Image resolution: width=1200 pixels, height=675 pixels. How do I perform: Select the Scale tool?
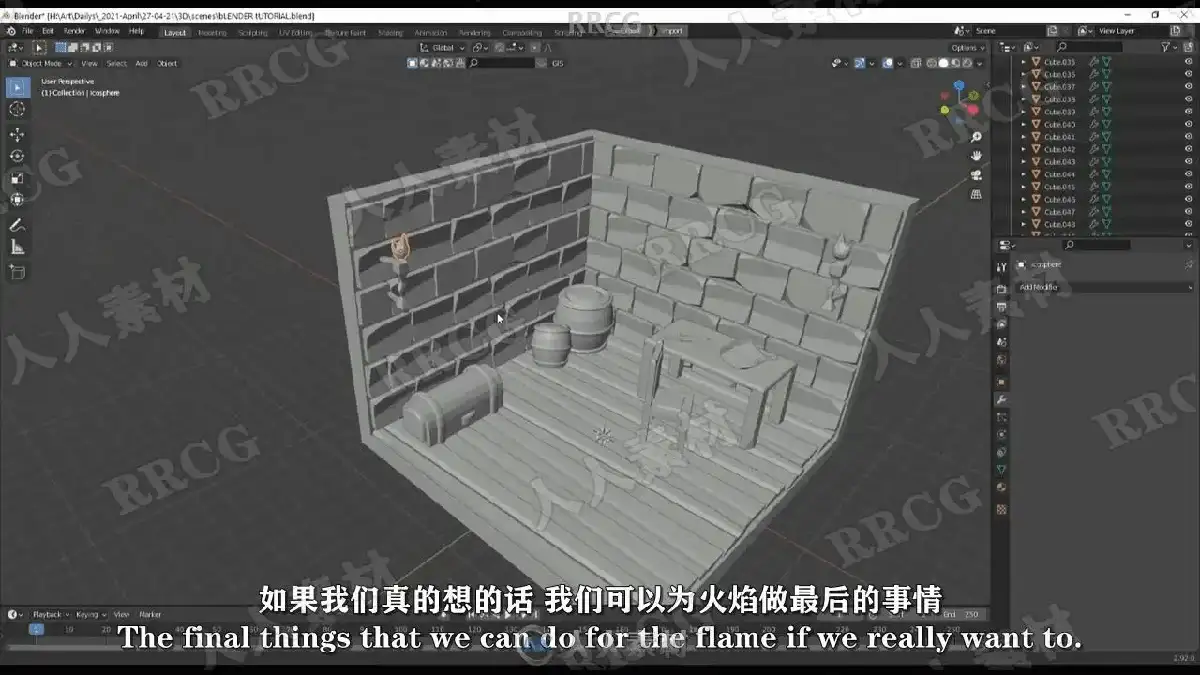[x=17, y=178]
